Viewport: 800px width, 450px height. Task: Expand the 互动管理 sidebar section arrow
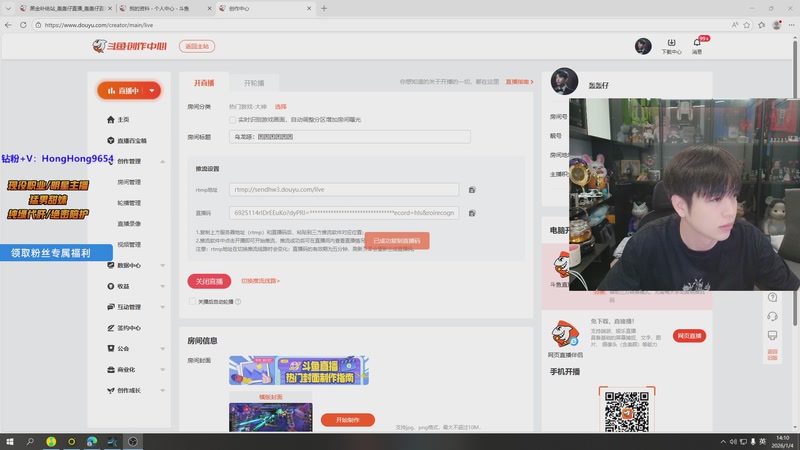click(163, 307)
